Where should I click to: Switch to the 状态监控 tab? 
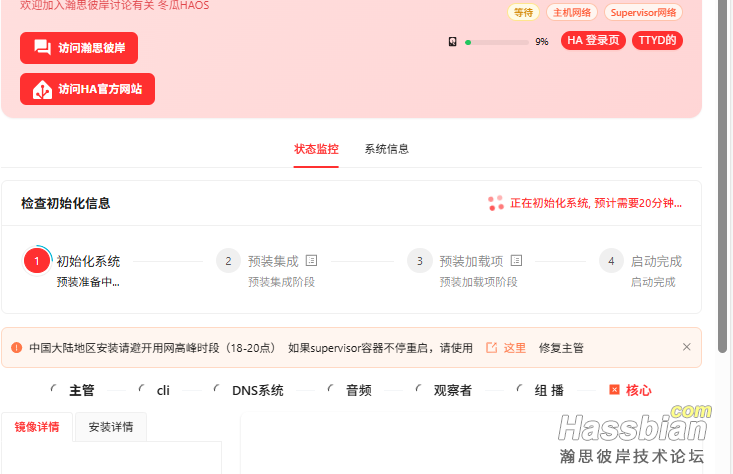coord(316,149)
